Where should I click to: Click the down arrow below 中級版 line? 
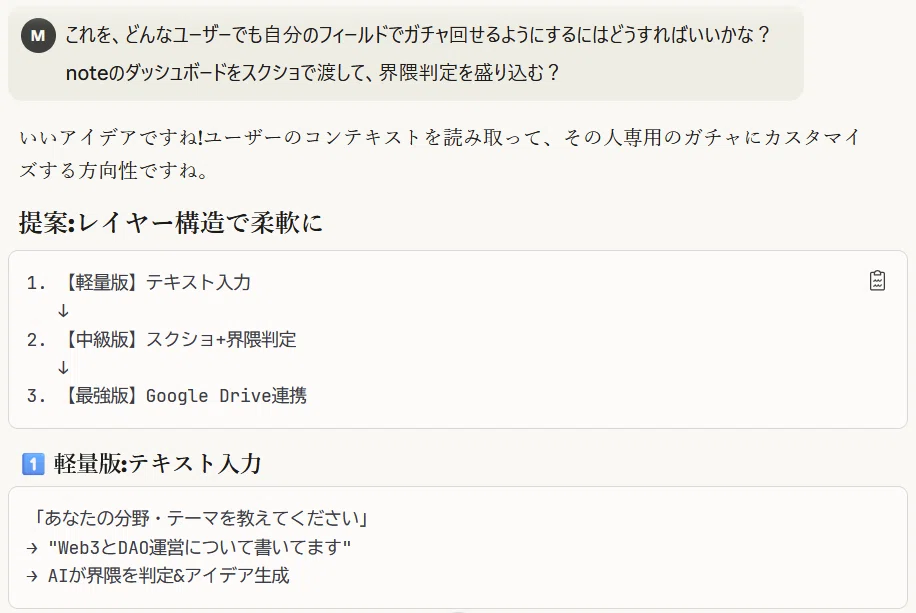[63, 368]
